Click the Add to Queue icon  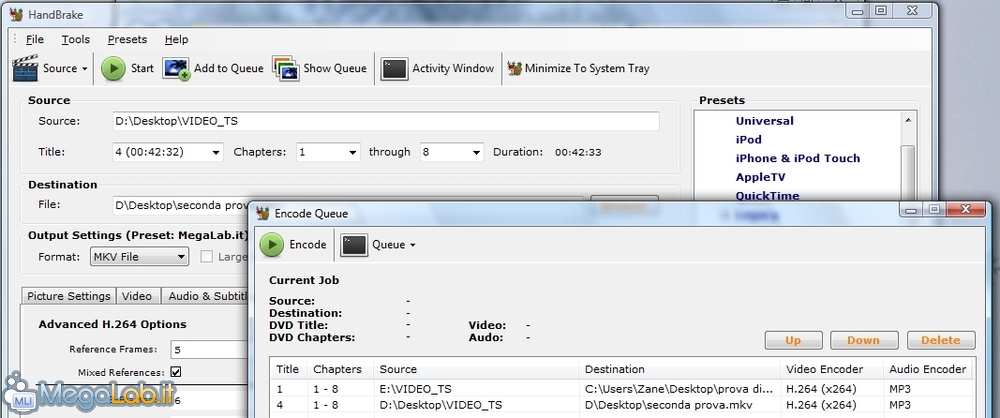[x=176, y=68]
